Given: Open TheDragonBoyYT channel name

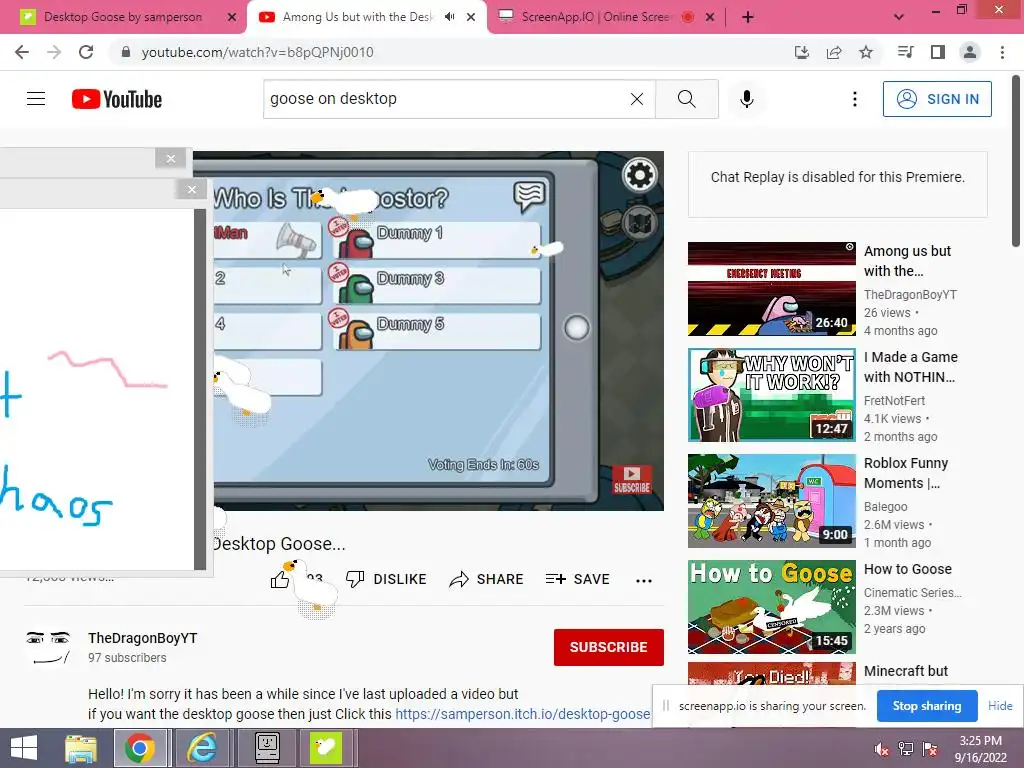Looking at the screenshot, I should (x=142, y=638).
